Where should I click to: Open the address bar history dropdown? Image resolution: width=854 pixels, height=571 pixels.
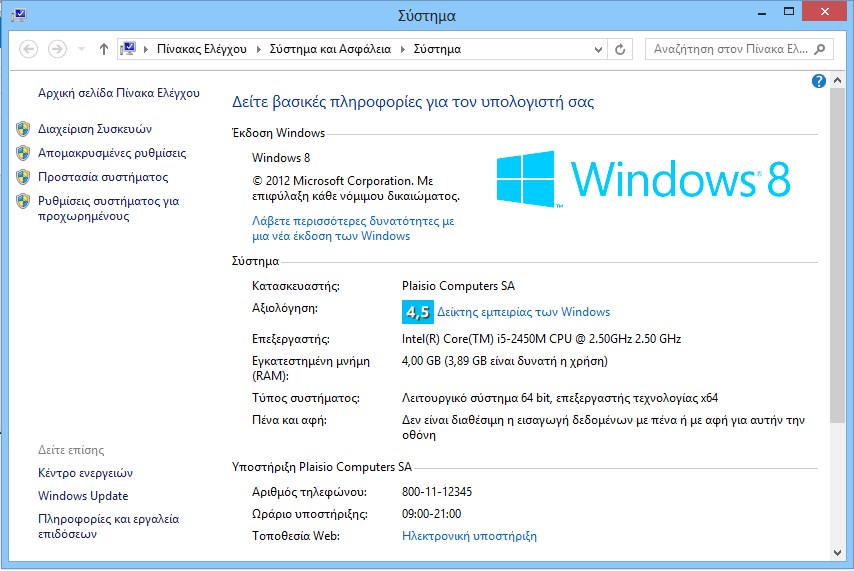[x=598, y=50]
